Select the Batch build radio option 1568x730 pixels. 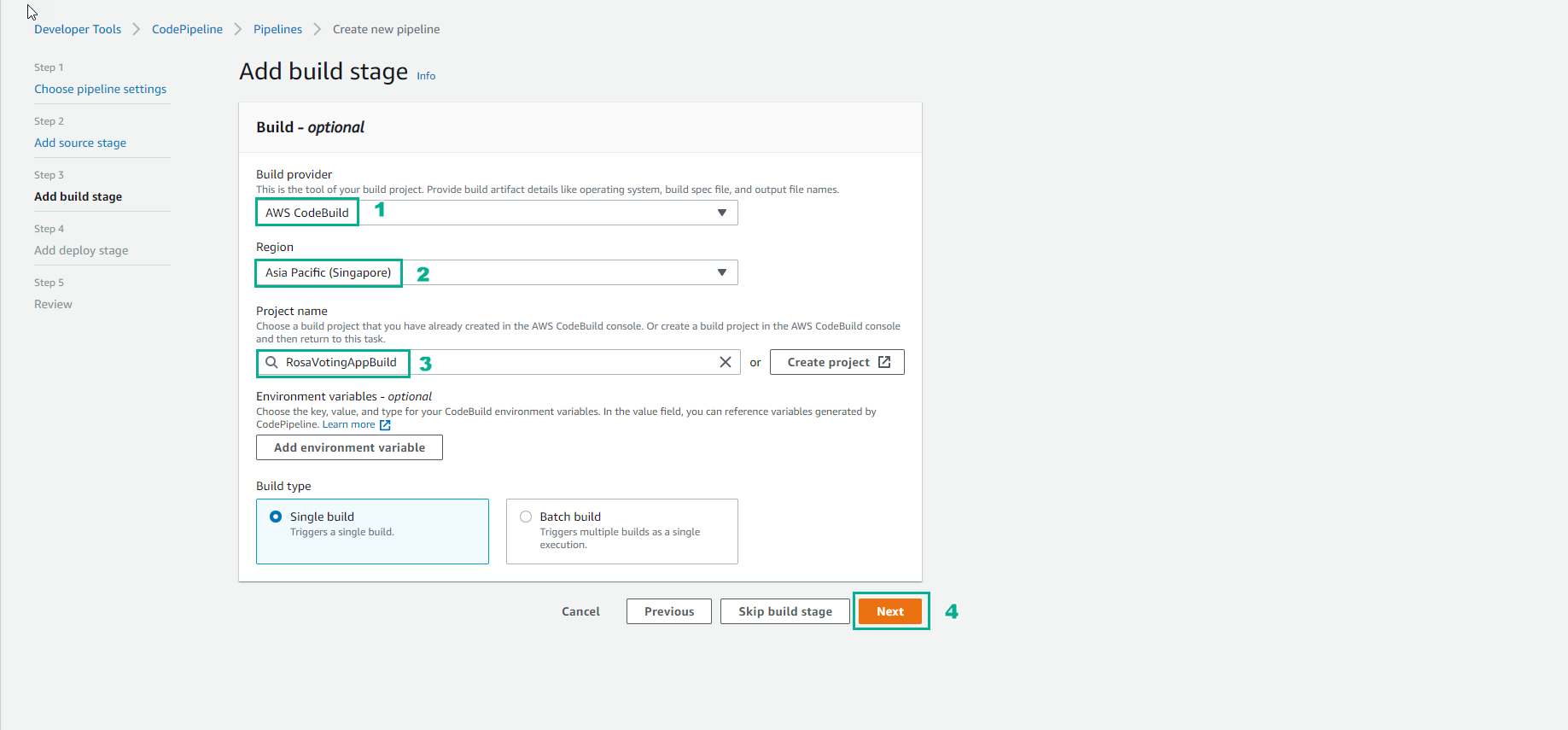[526, 517]
